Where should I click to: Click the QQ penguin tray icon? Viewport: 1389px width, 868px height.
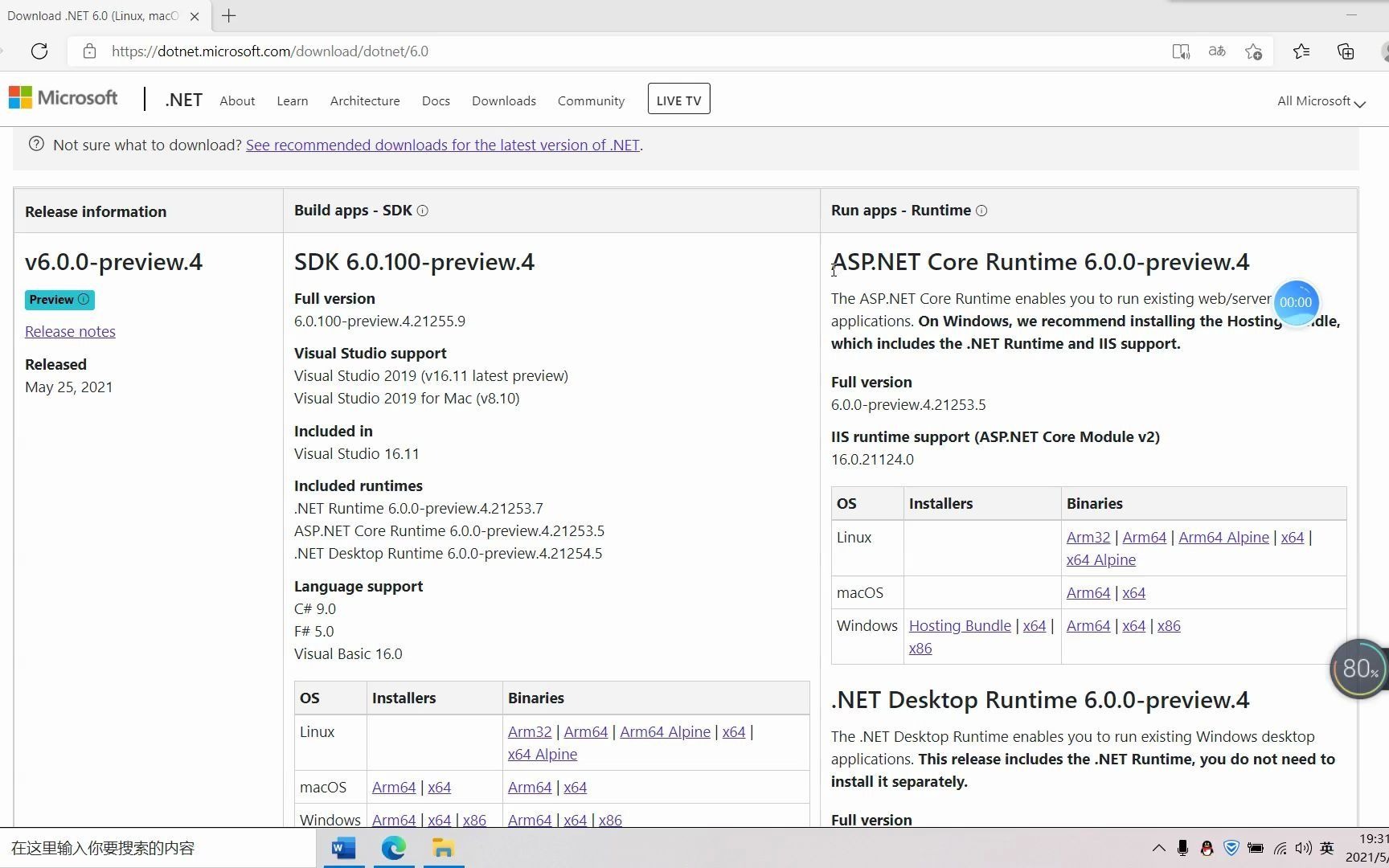point(1207,848)
